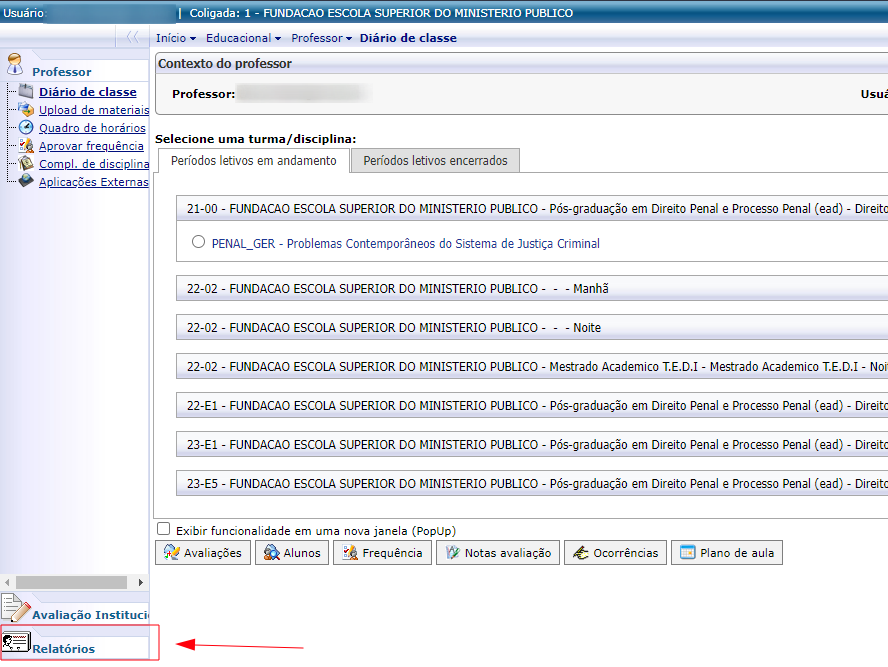Viewport: 888px width, 667px height.
Task: Expand the 22-02 Noite period group
Action: click(x=532, y=327)
